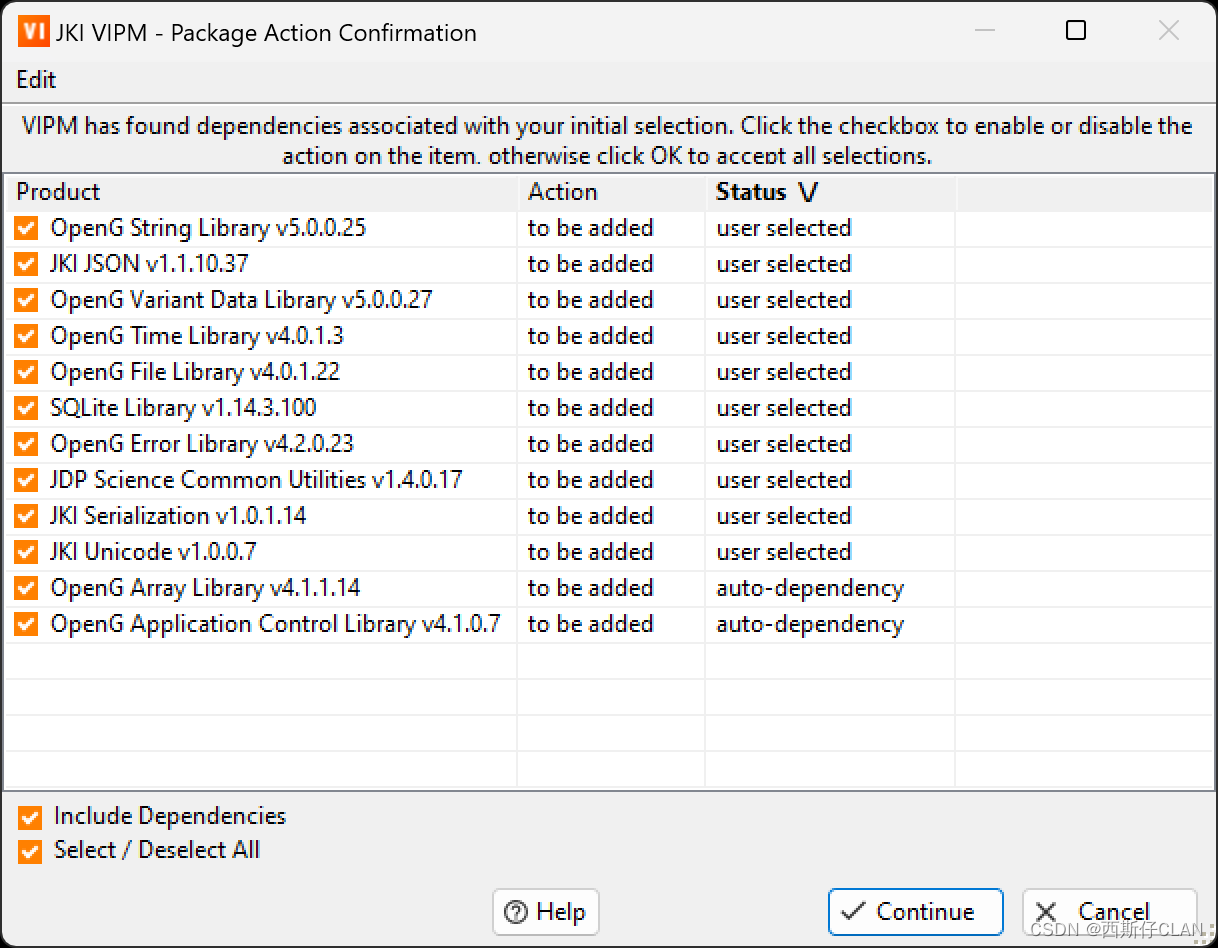Viewport: 1218px width, 948px height.
Task: Uncheck JKI JSON v1.1.10.37
Action: (26, 264)
